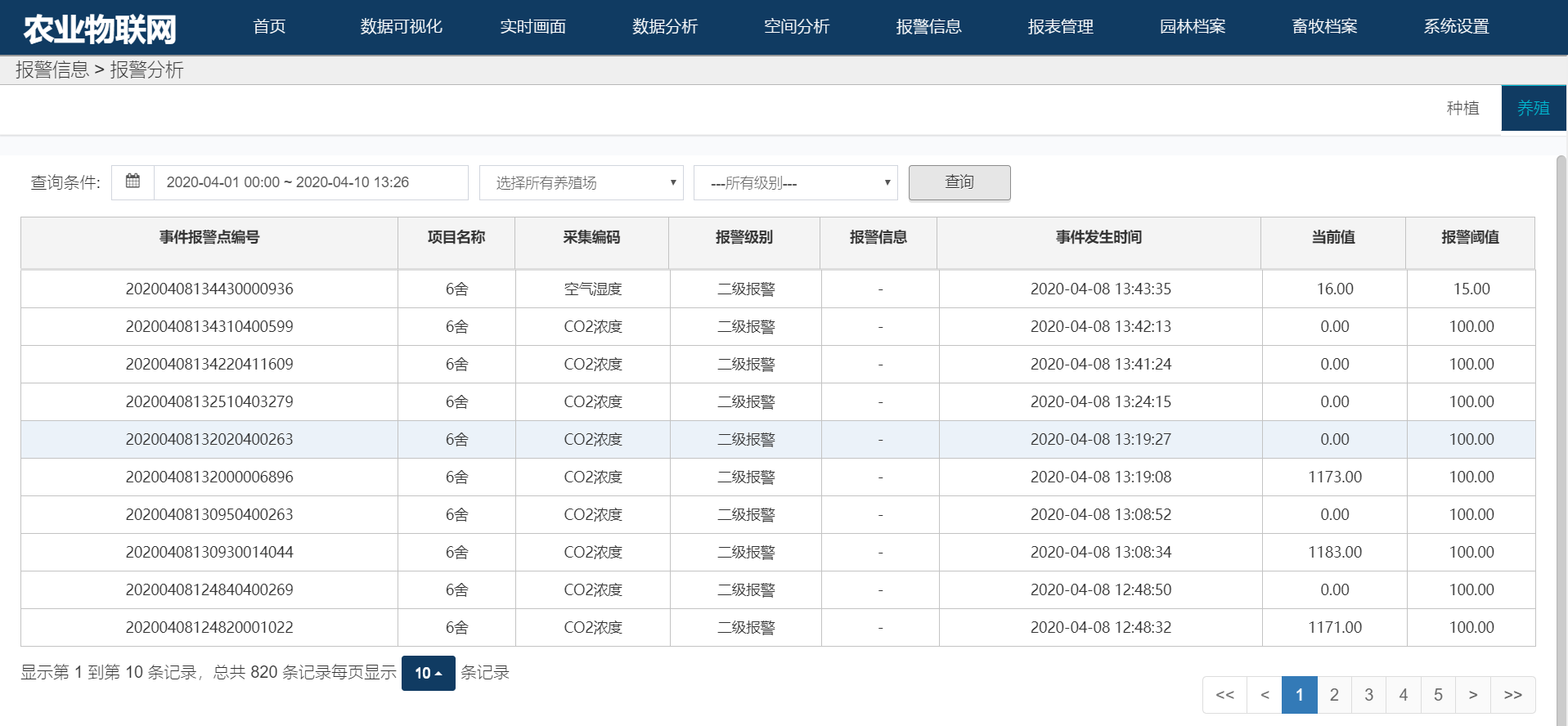This screenshot has width=1568, height=726.
Task: Go to page 3 of results
Action: [x=1368, y=695]
